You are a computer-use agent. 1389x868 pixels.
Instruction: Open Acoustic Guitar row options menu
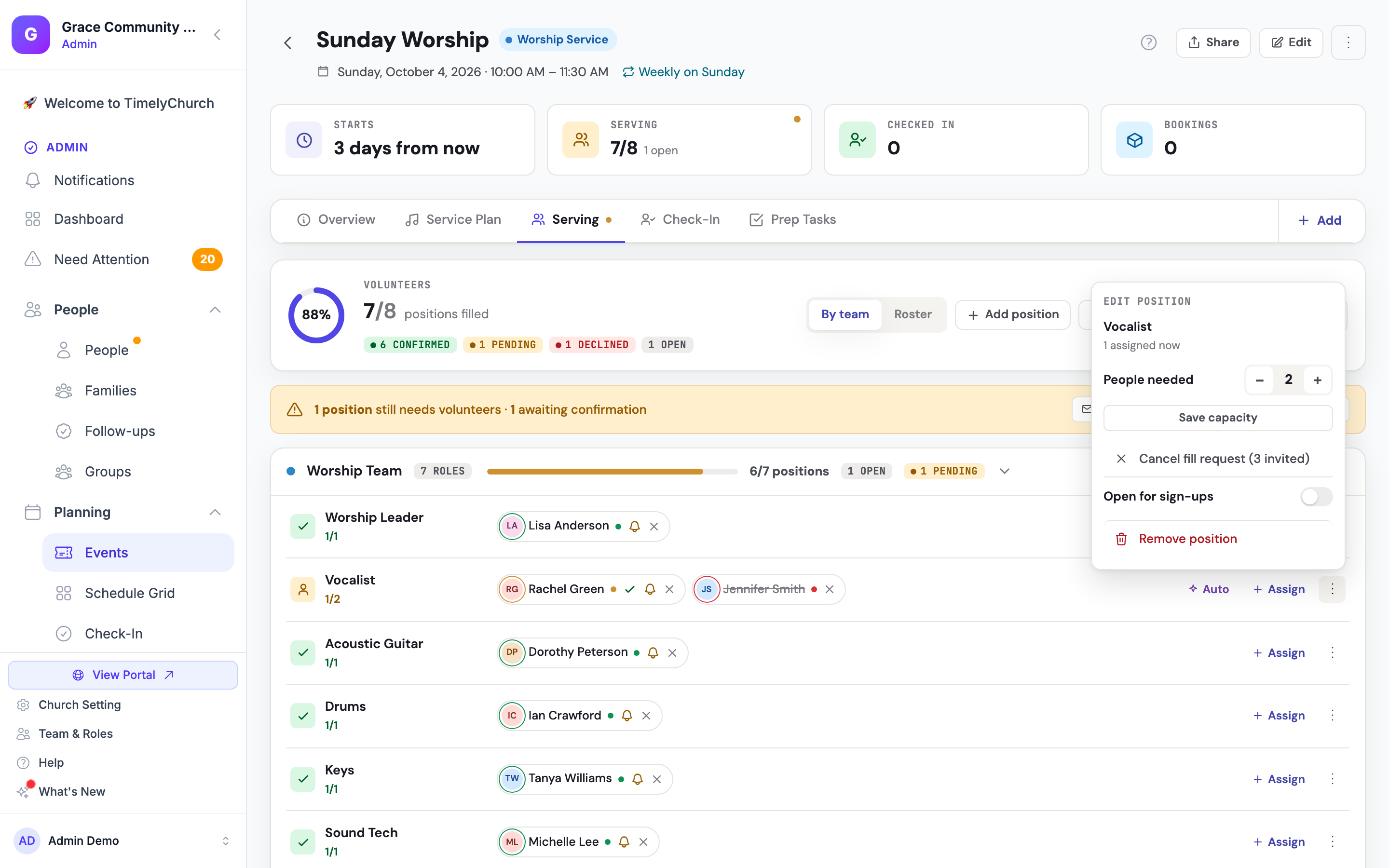coord(1332,653)
